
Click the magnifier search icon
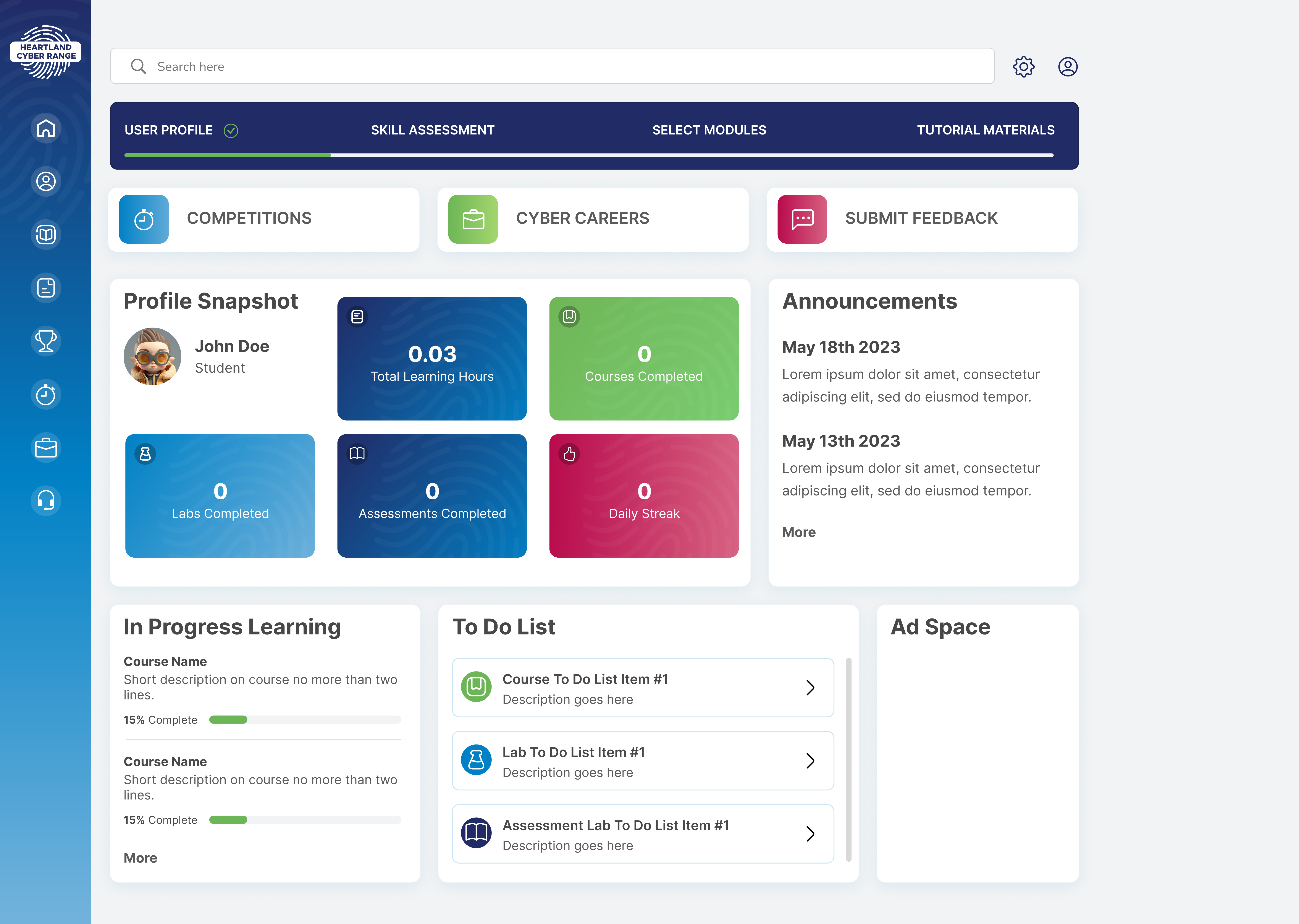[138, 66]
